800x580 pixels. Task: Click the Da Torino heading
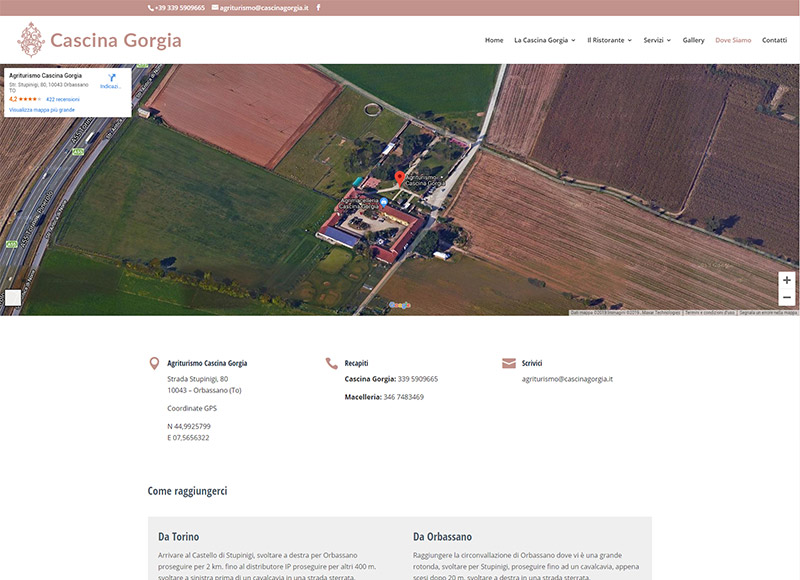(179, 537)
